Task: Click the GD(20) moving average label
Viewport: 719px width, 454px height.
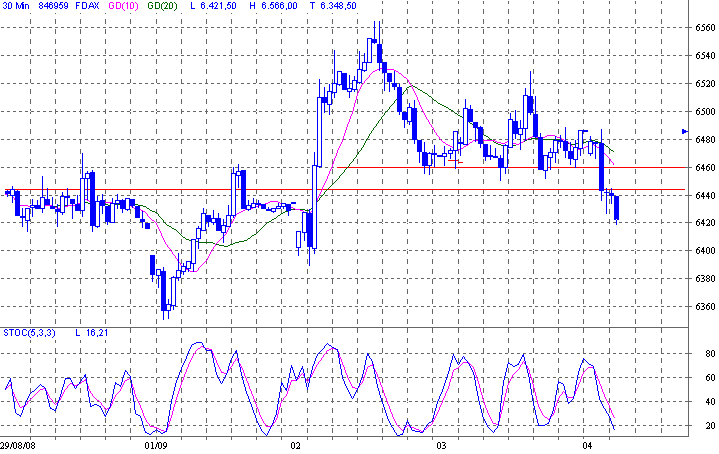Action: coord(162,6)
